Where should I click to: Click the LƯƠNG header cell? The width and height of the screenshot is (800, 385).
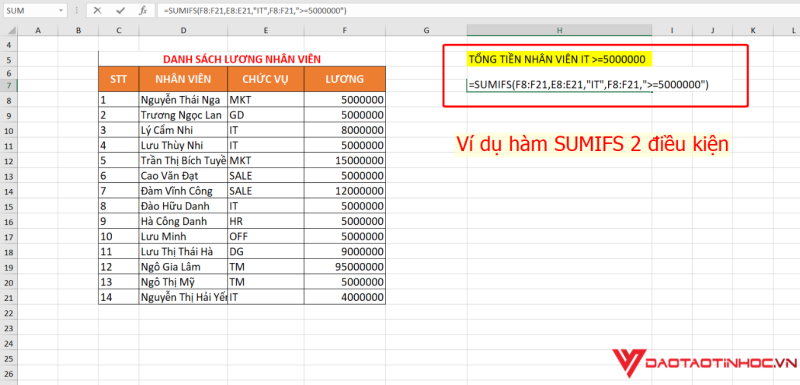pos(345,79)
